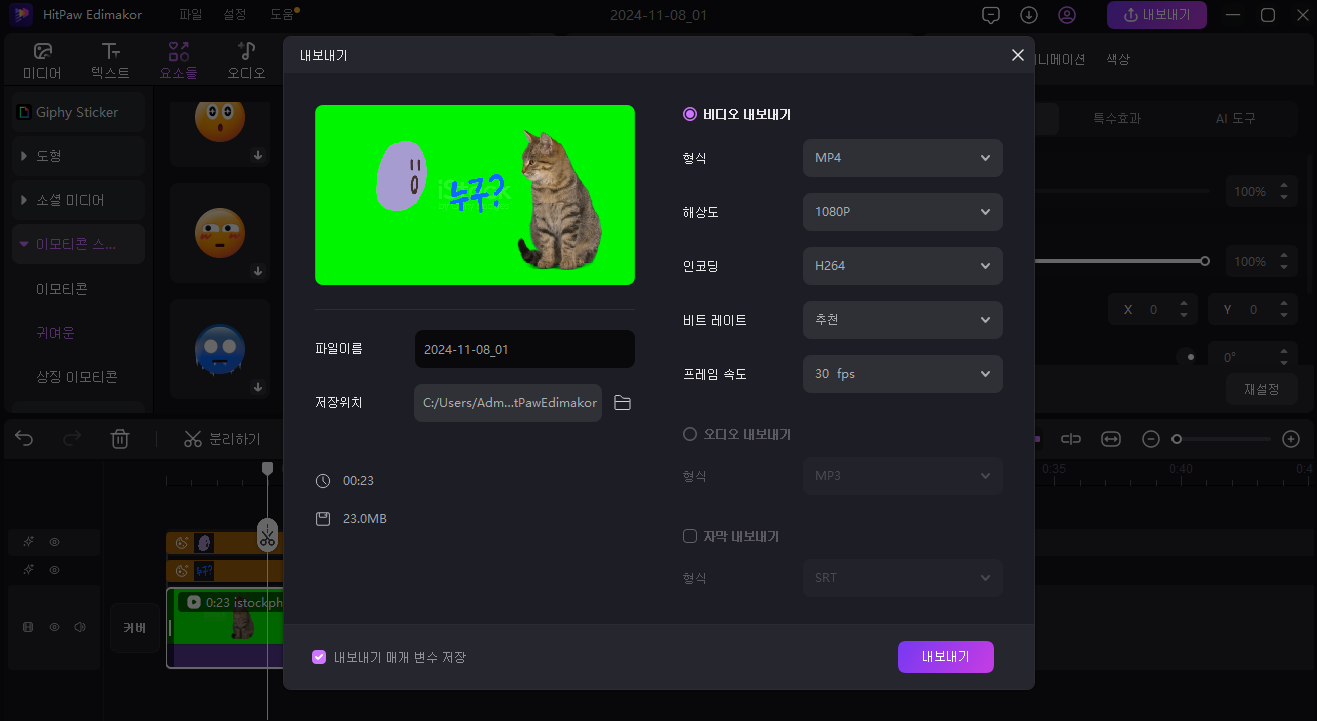This screenshot has width=1317, height=721.
Task: Click the purple 내보내기 button in dialog
Action: [x=945, y=657]
